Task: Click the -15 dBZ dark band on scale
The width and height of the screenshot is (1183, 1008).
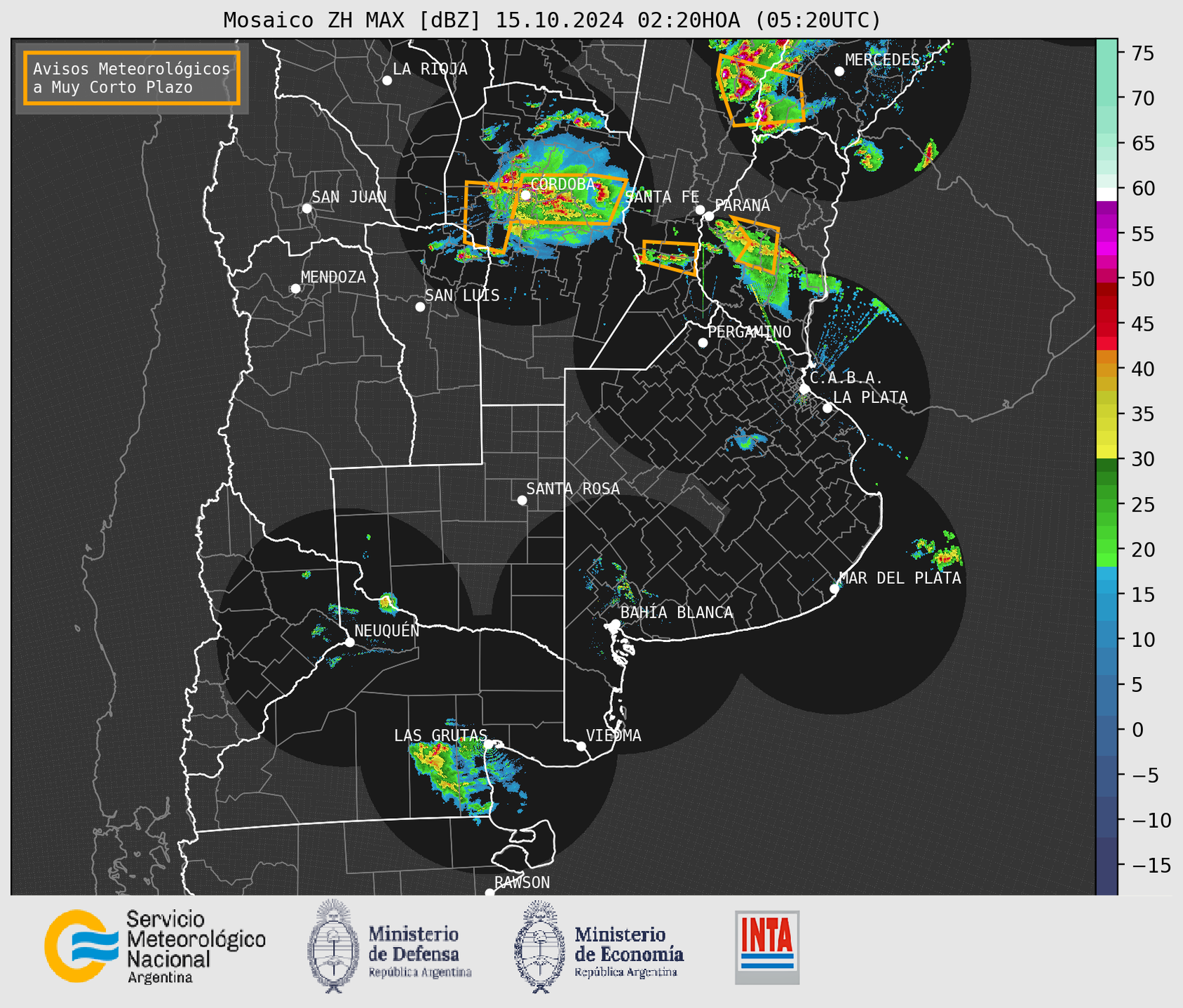Action: [1107, 865]
